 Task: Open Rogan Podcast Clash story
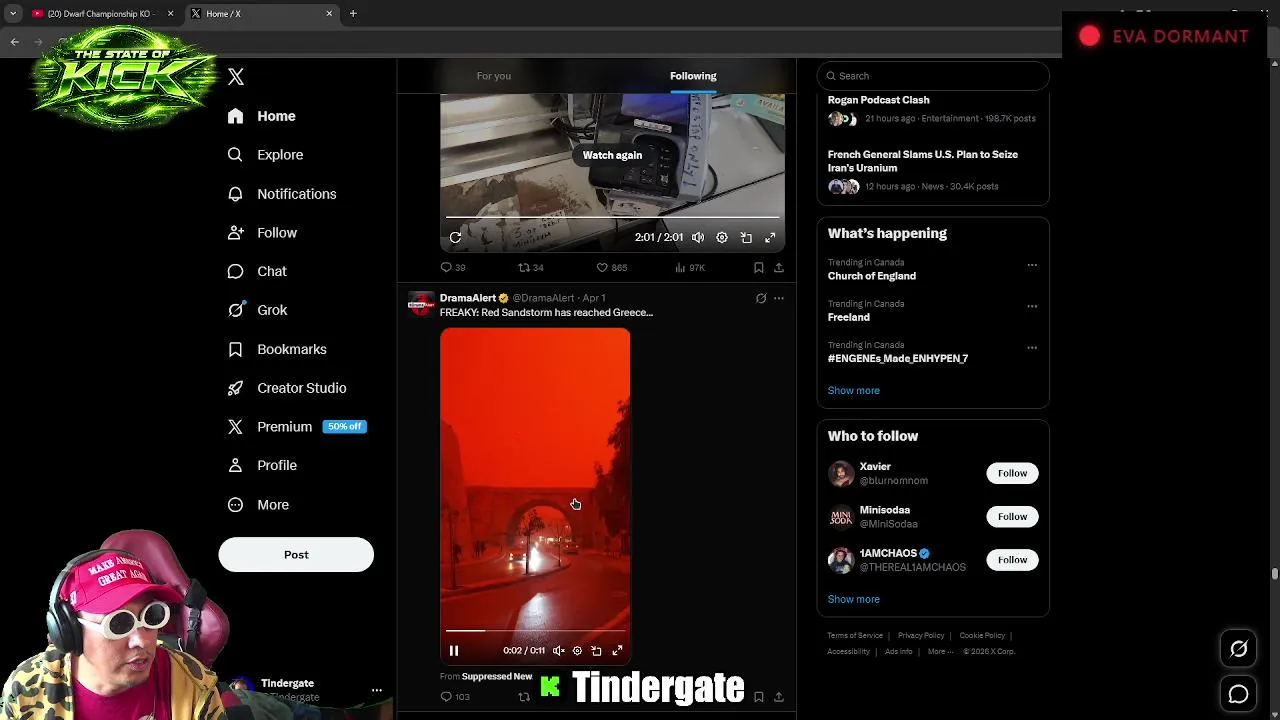[878, 100]
